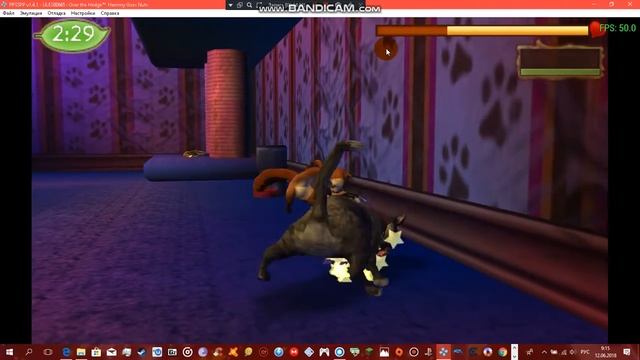640x360 pixels.
Task: Click the yellow health bar
Action: pos(482,30)
